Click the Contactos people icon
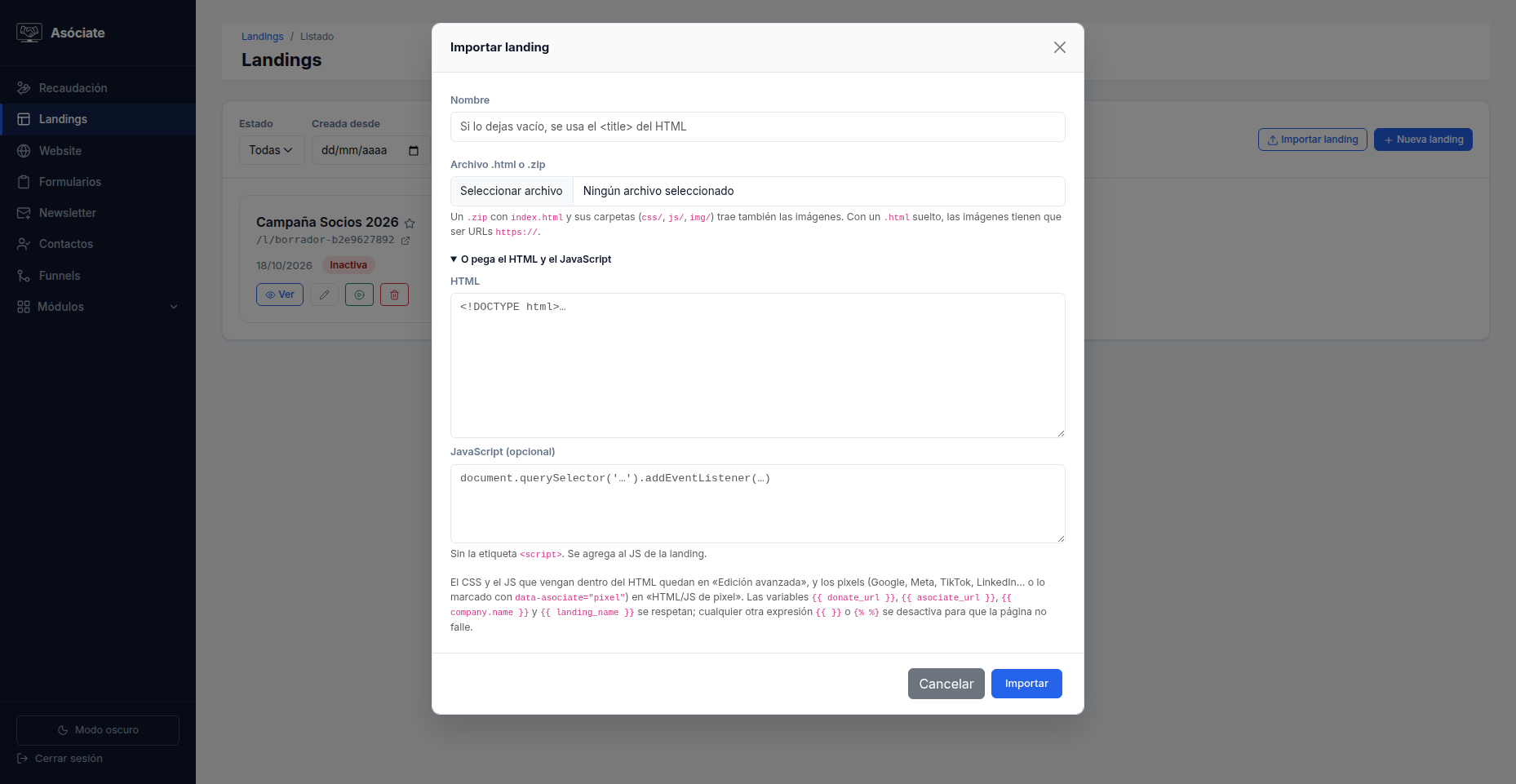1516x784 pixels. 24,244
